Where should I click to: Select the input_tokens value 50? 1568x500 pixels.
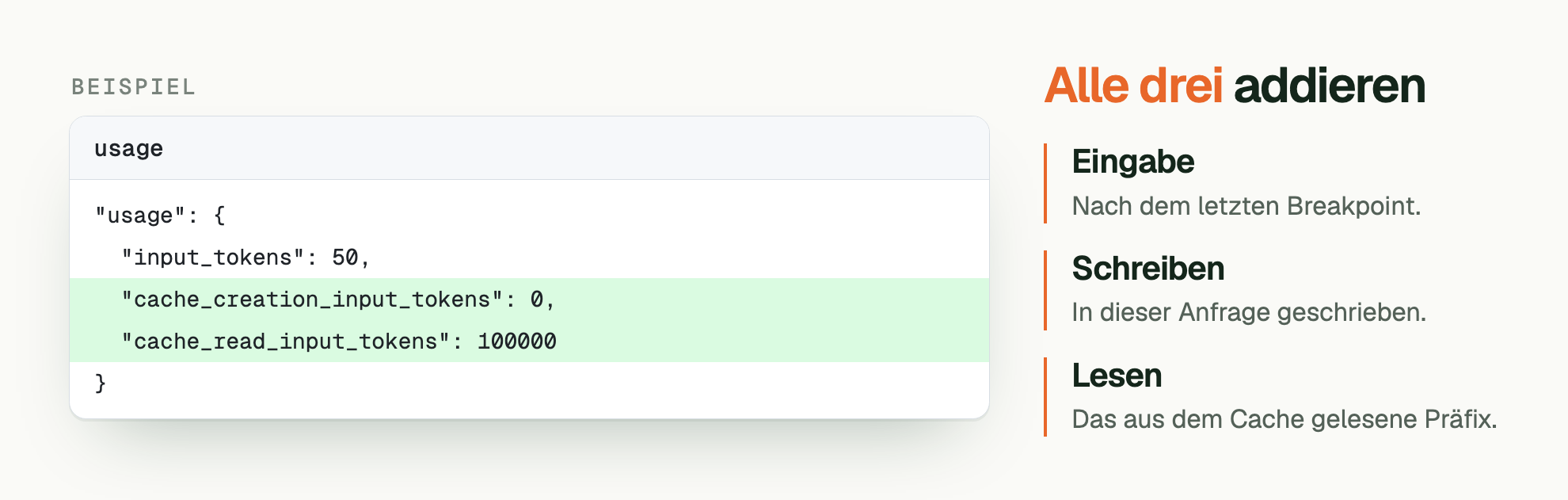[344, 258]
